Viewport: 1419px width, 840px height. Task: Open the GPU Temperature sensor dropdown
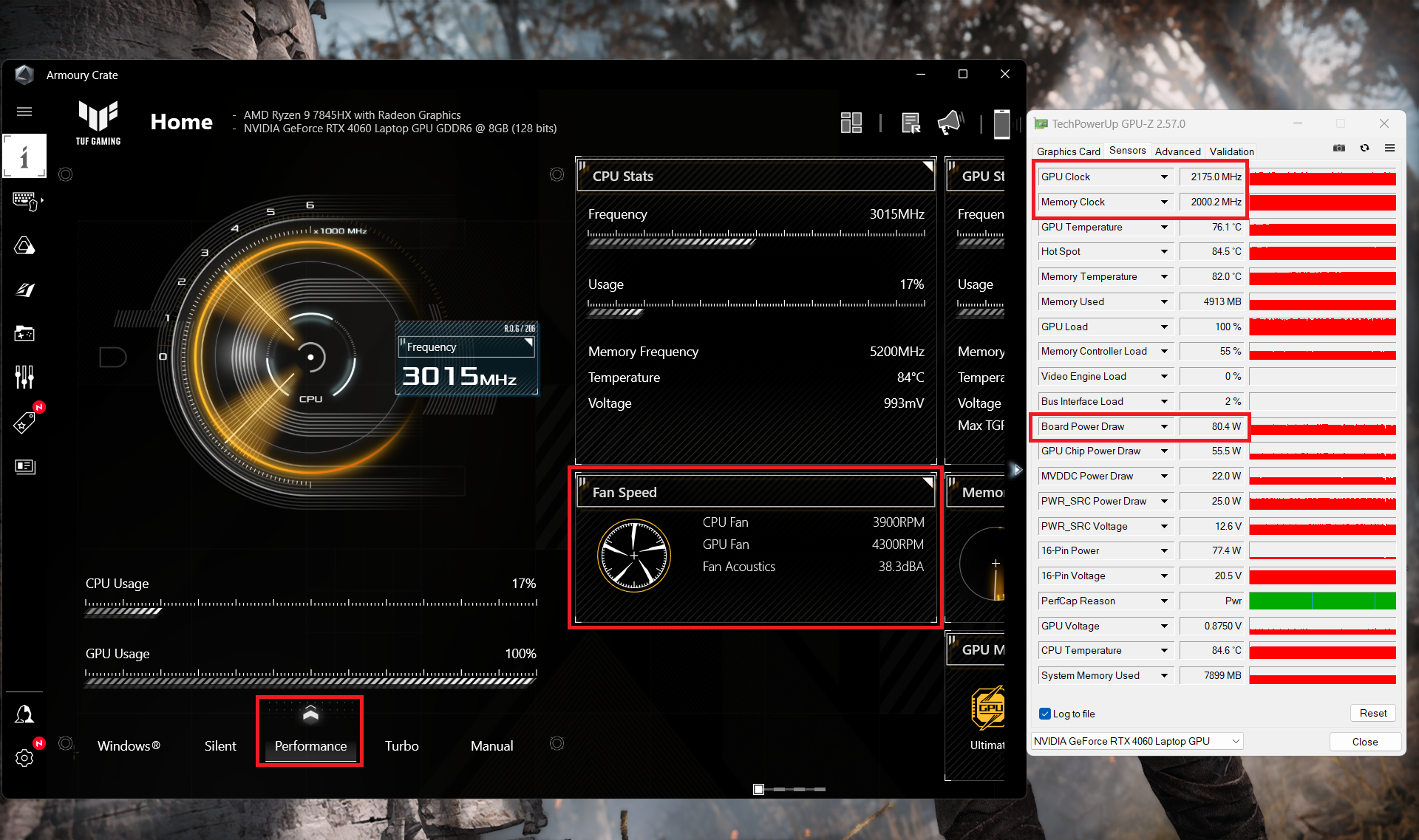coord(1164,228)
